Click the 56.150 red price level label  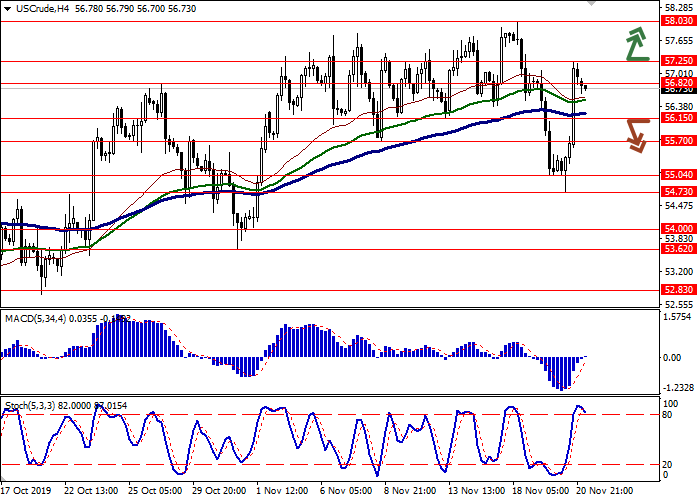point(679,118)
